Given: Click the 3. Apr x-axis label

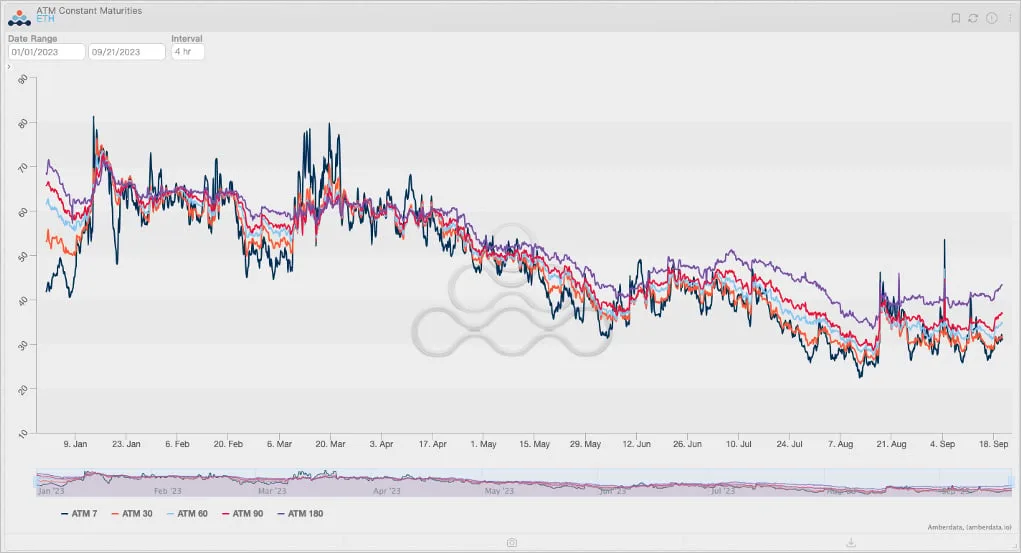Looking at the screenshot, I should click(382, 444).
